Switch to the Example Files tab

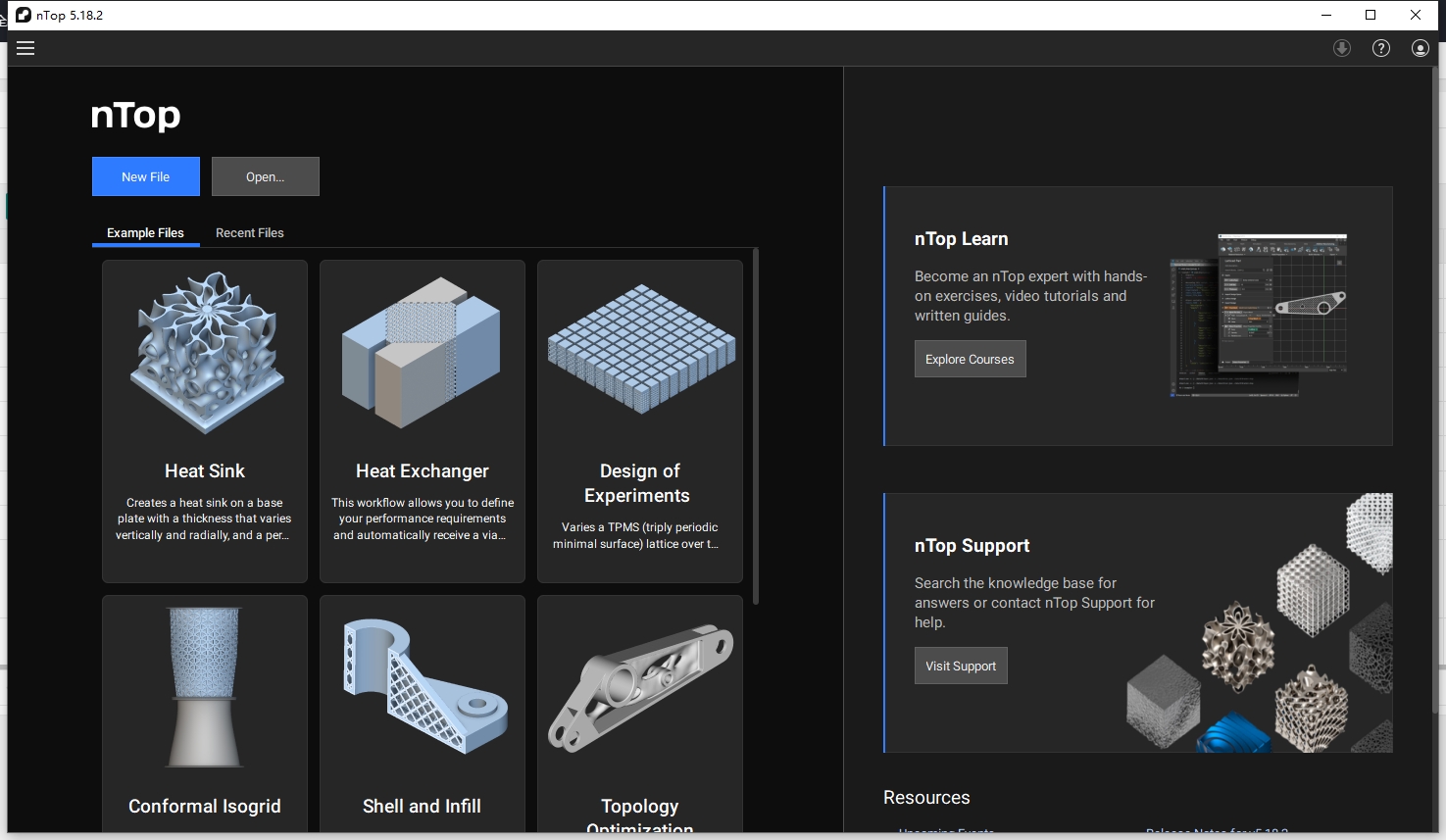(145, 232)
